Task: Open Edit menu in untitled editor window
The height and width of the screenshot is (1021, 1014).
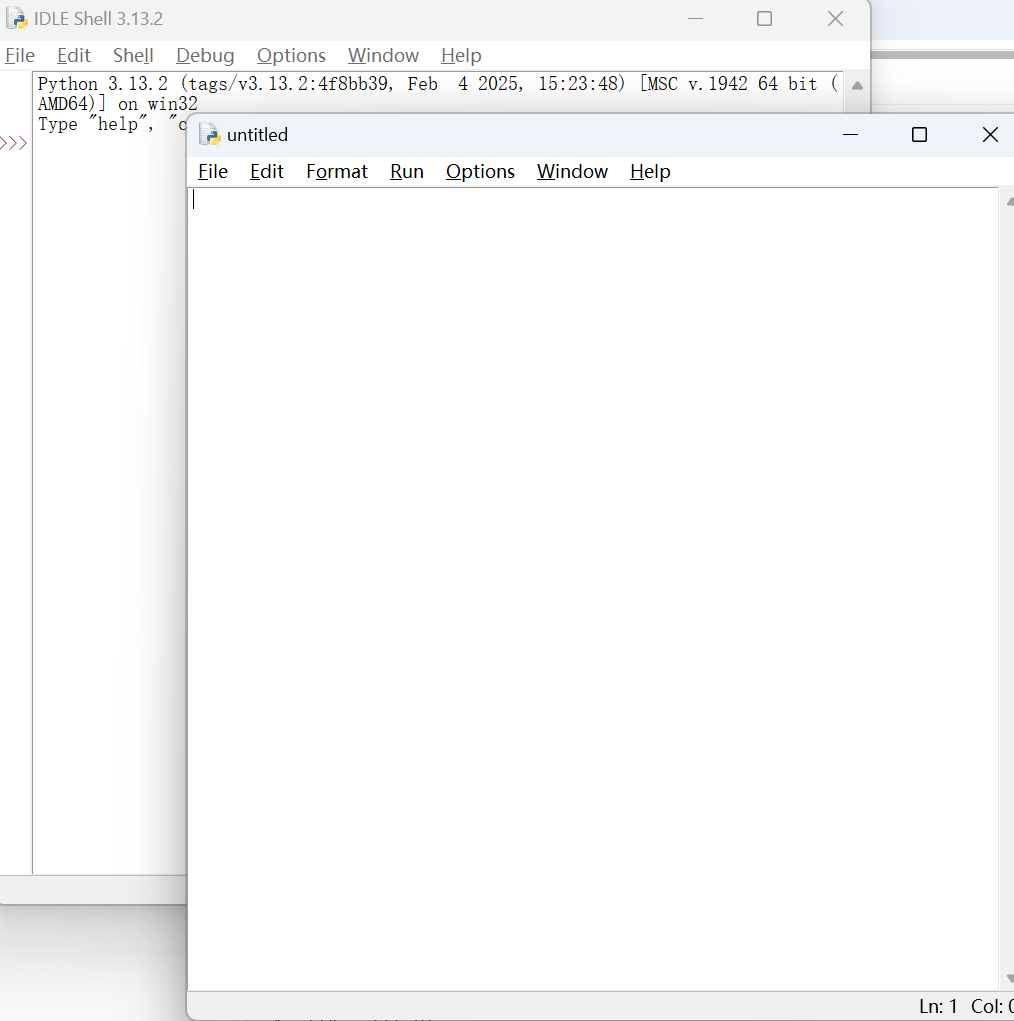Action: 266,171
